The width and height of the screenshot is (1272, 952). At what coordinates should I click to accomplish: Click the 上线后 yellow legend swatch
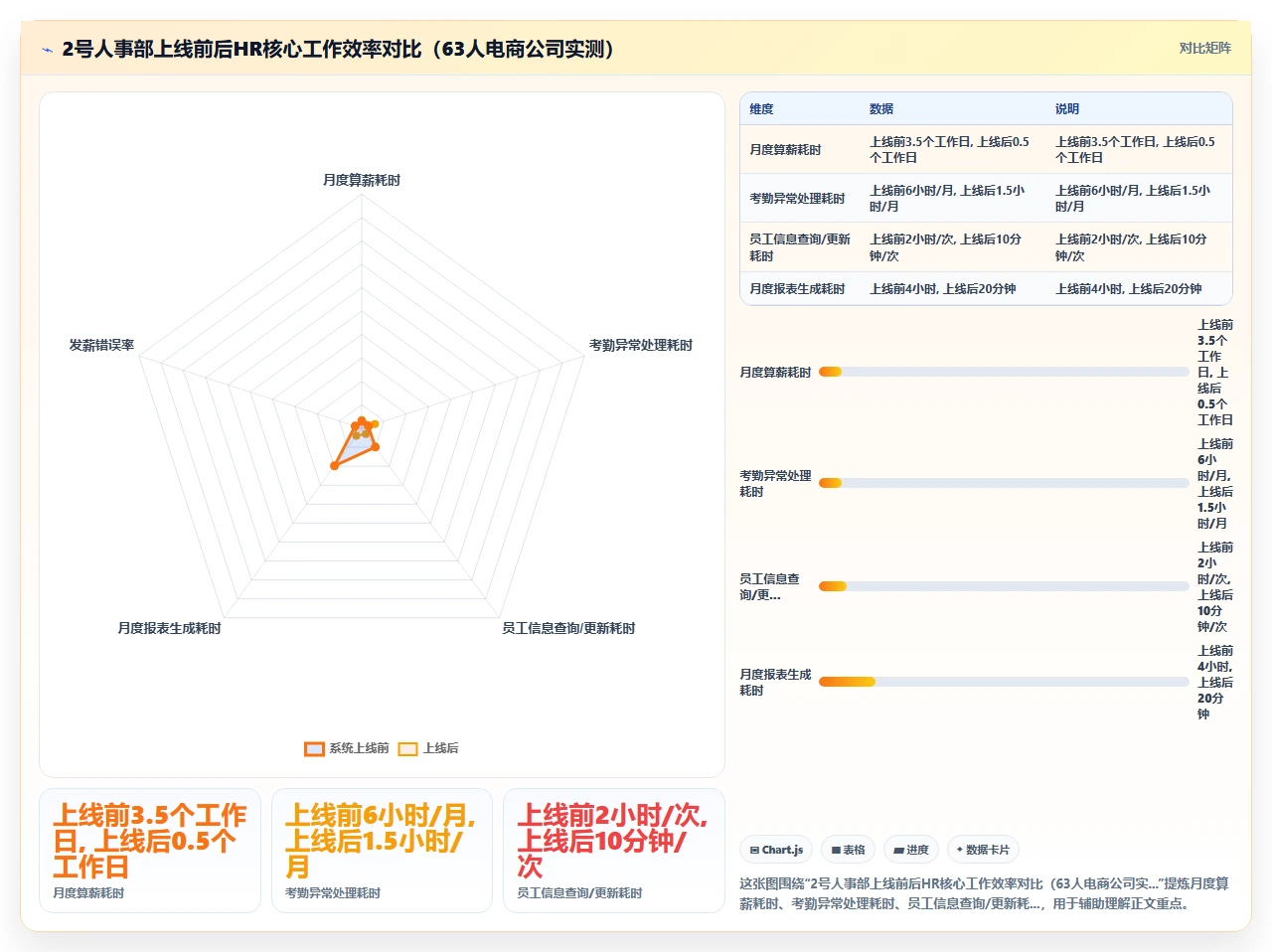(x=407, y=748)
